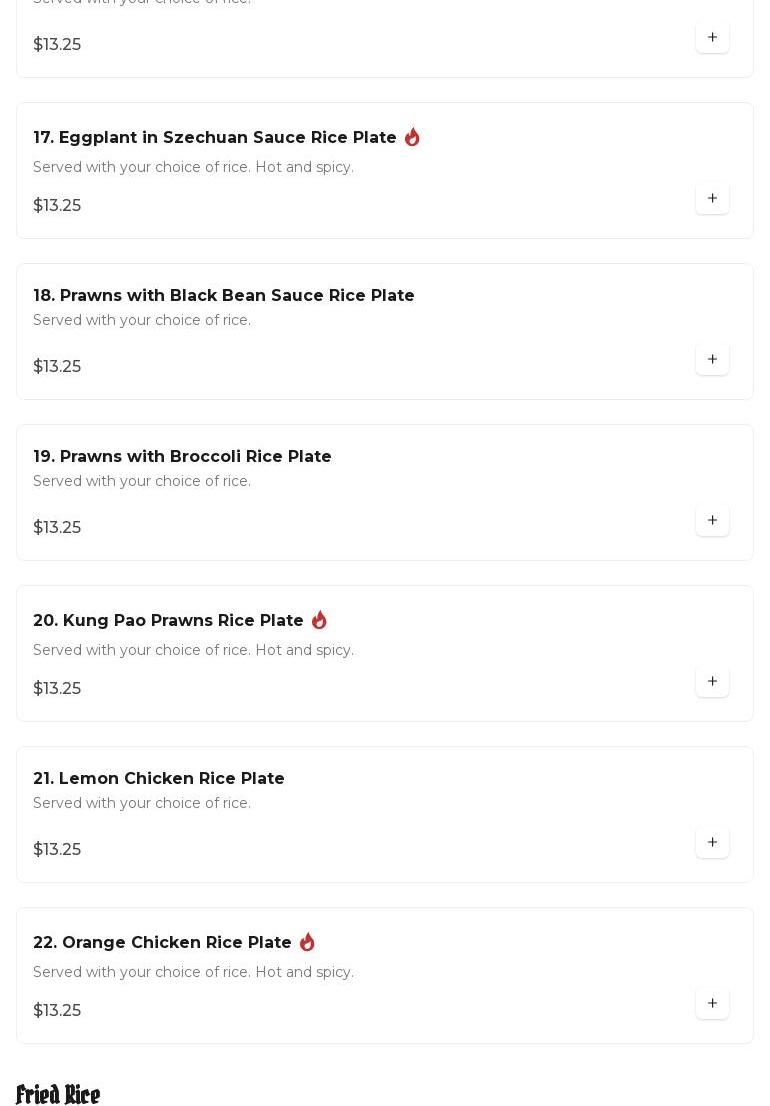
Task: Open the 20. Kung Pao Prawns Rice Plate title
Action: point(168,621)
